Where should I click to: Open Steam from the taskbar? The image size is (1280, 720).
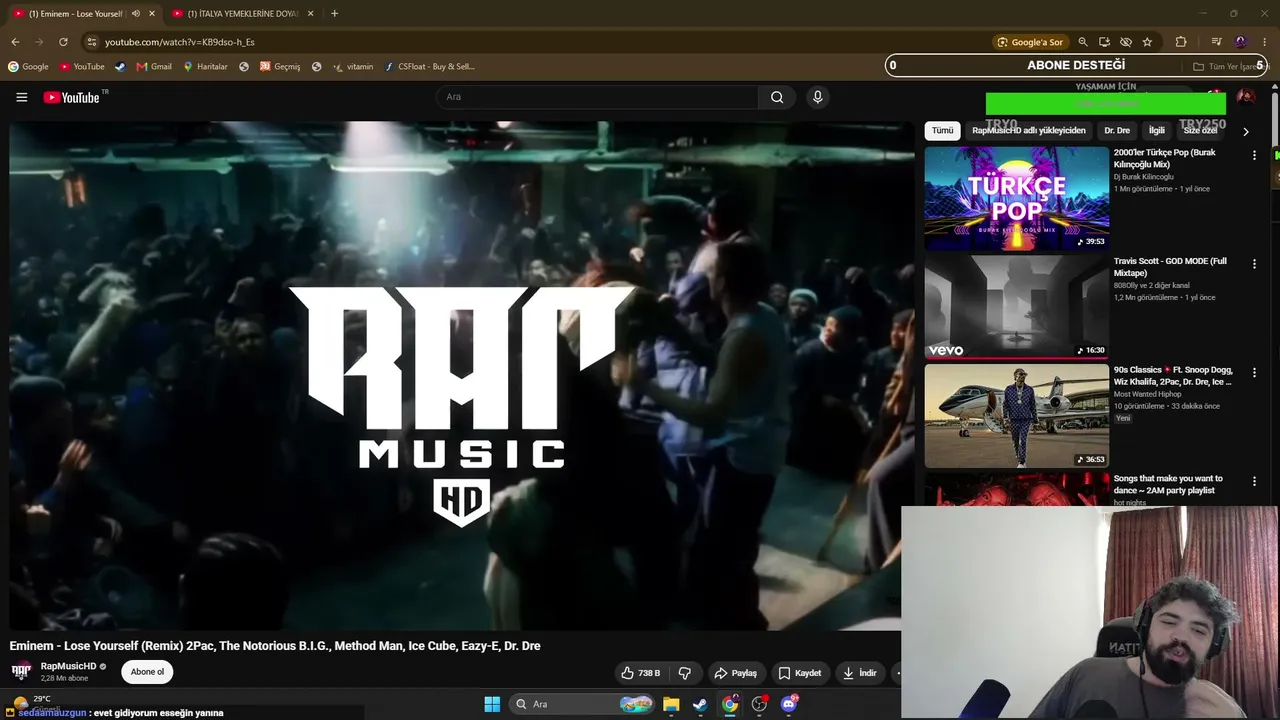pyautogui.click(x=700, y=704)
